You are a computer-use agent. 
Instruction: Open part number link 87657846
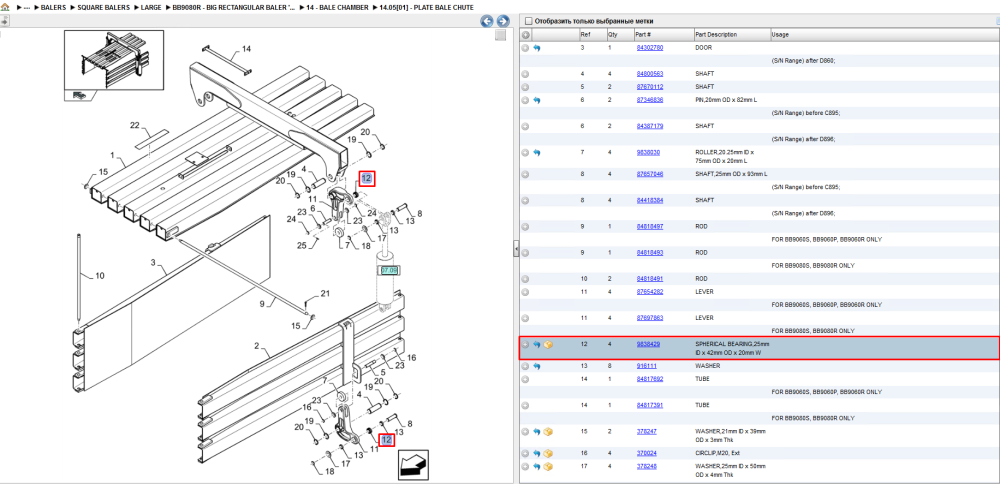650,174
